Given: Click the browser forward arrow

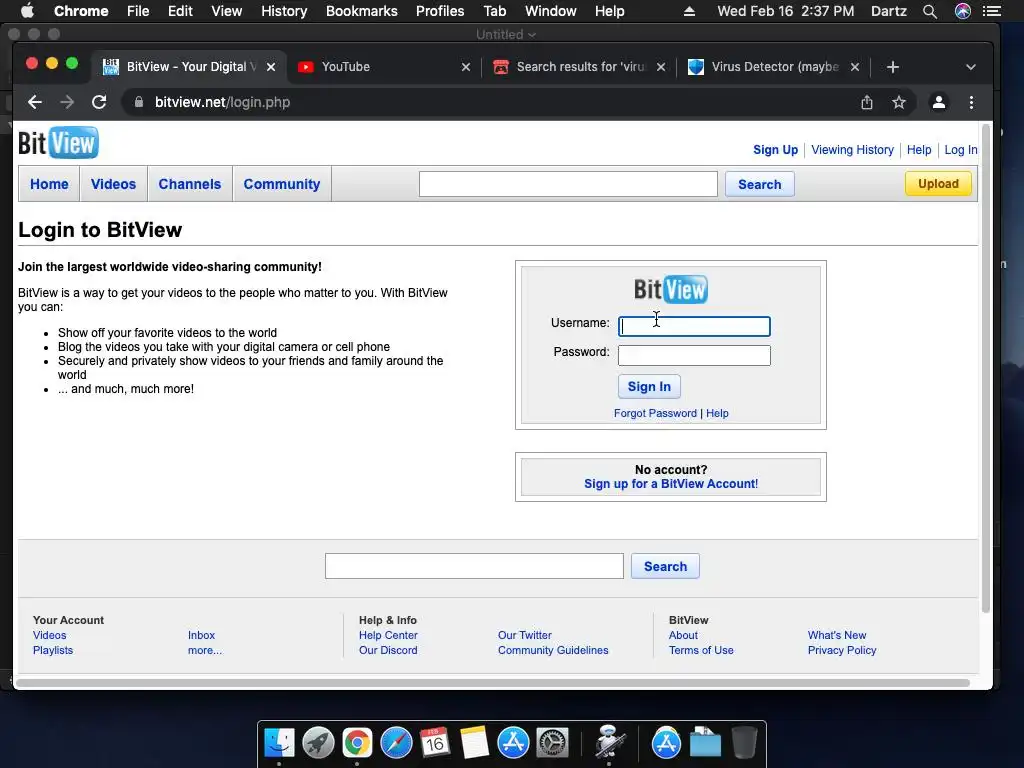Looking at the screenshot, I should coord(67,102).
